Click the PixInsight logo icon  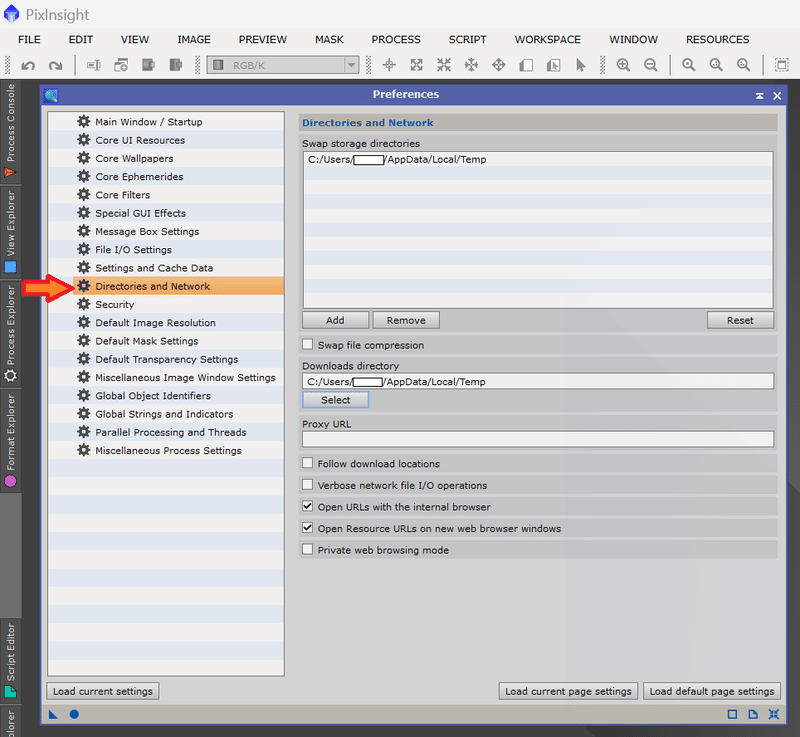point(11,14)
